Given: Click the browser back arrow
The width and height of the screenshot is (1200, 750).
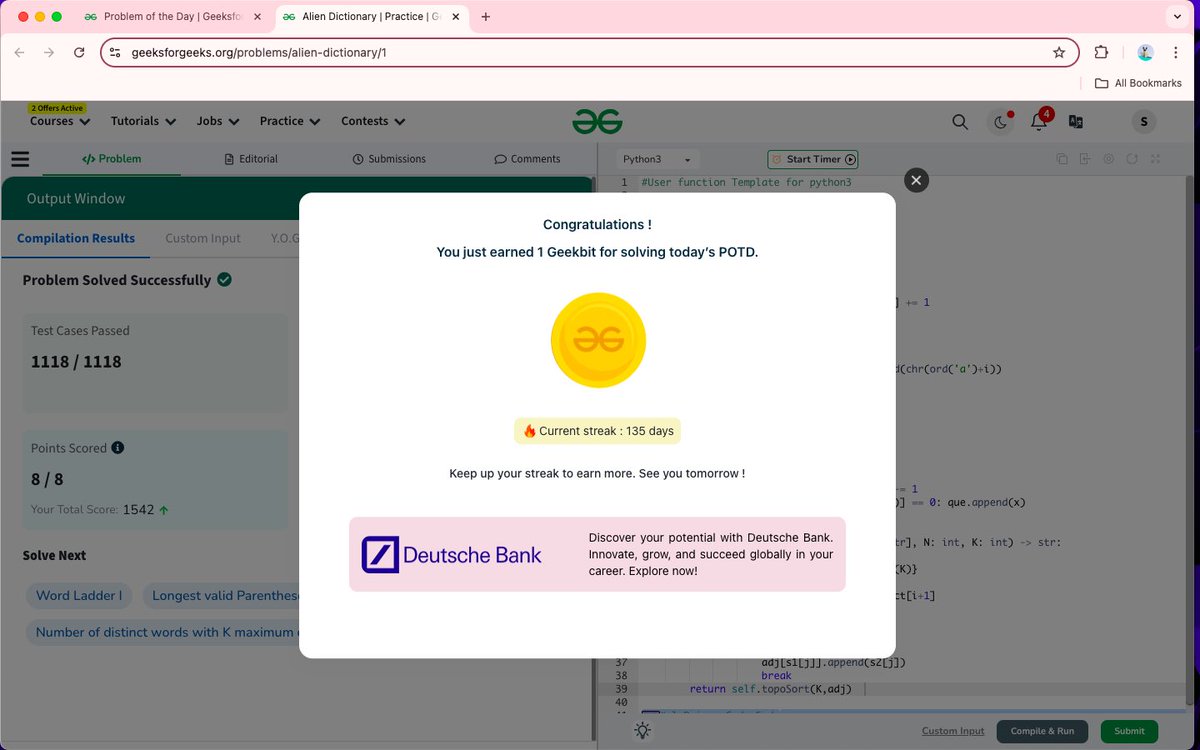Looking at the screenshot, I should point(19,53).
